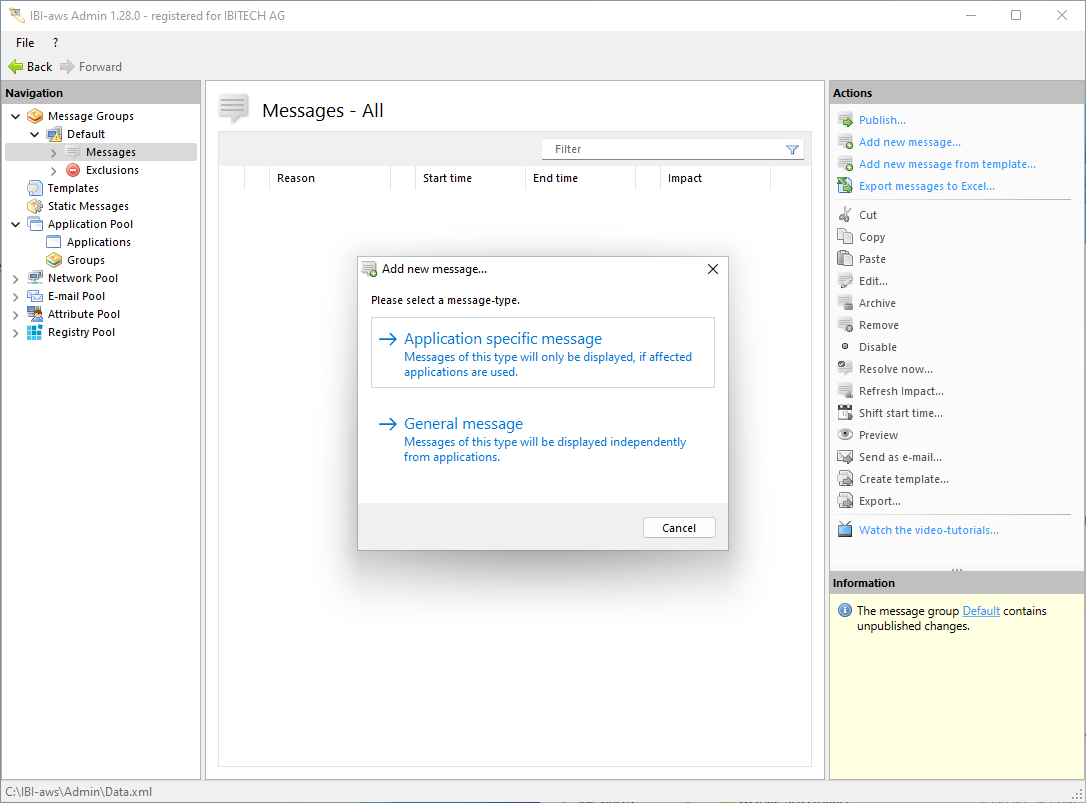Collapse the Message Groups tree node
The width and height of the screenshot is (1086, 803).
[x=16, y=116]
